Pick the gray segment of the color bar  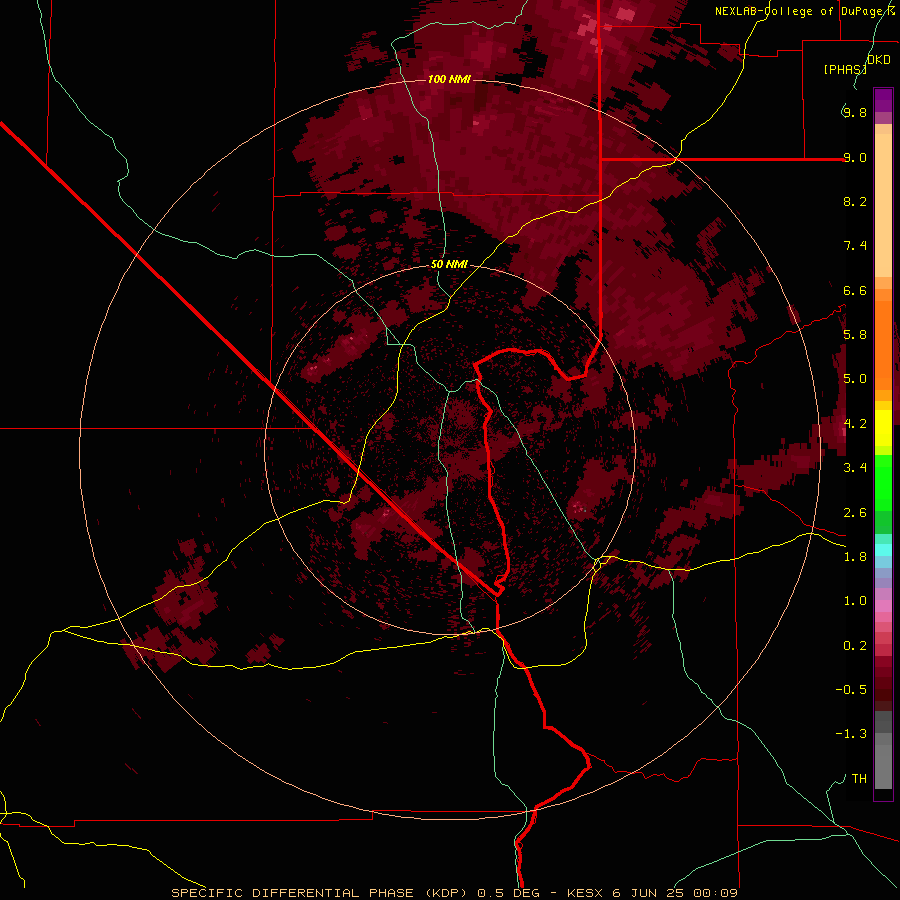[883, 749]
